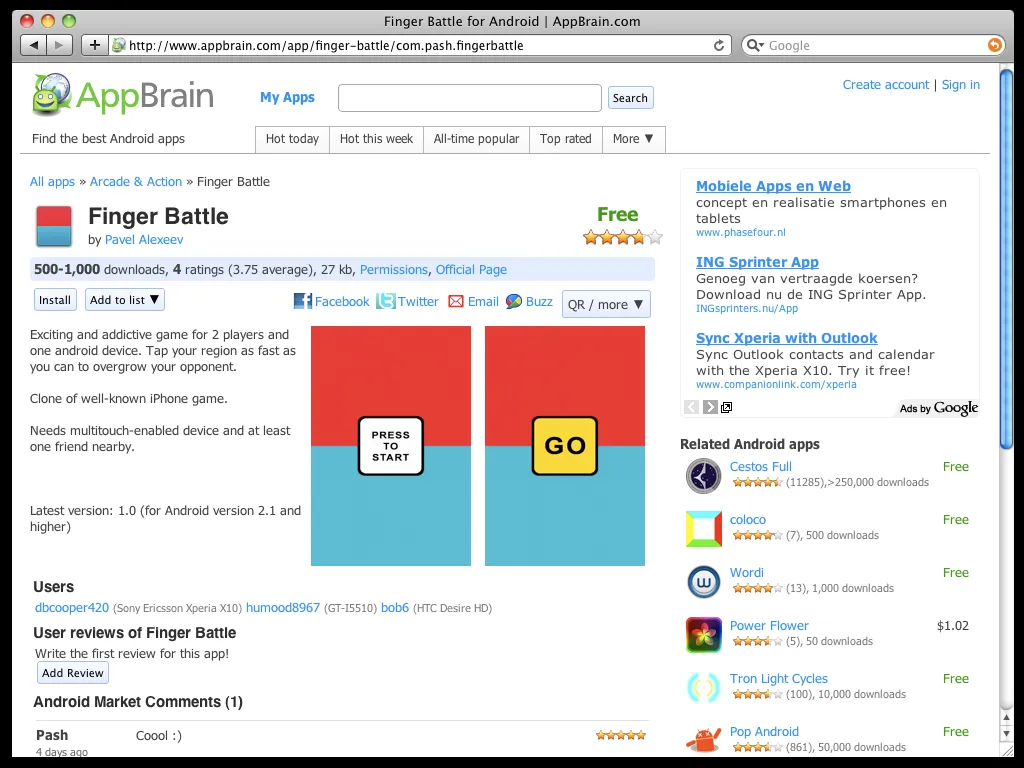View the app Permissions link
Viewport: 1024px width, 768px height.
click(394, 270)
